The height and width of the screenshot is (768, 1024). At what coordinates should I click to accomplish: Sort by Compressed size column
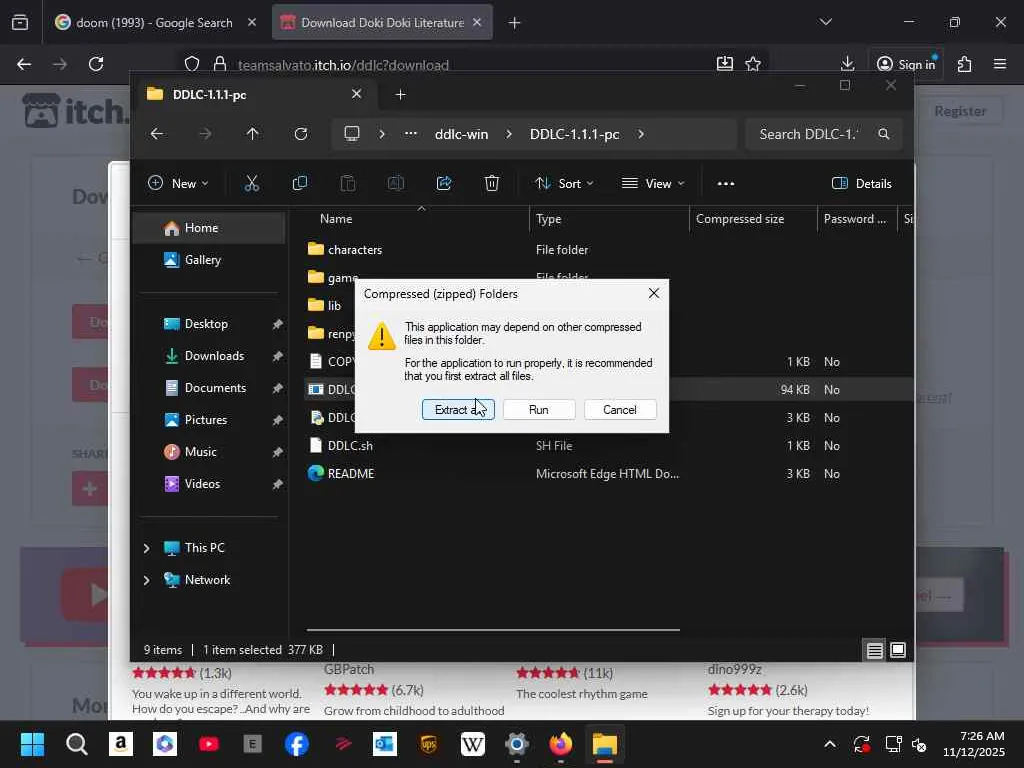[753, 219]
